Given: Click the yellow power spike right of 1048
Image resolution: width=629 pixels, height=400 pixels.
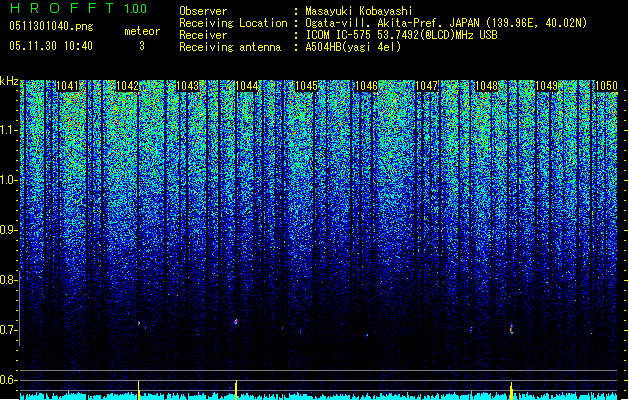Looking at the screenshot, I should coord(511,391).
